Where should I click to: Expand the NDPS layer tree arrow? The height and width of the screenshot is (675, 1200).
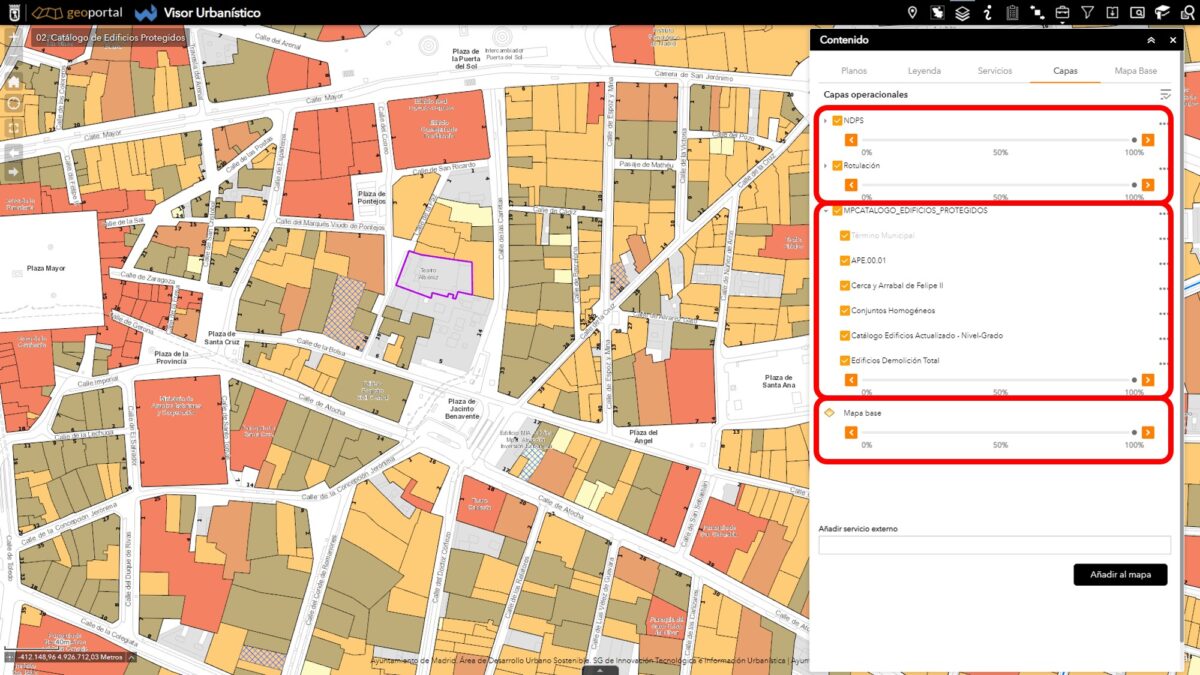[x=825, y=119]
